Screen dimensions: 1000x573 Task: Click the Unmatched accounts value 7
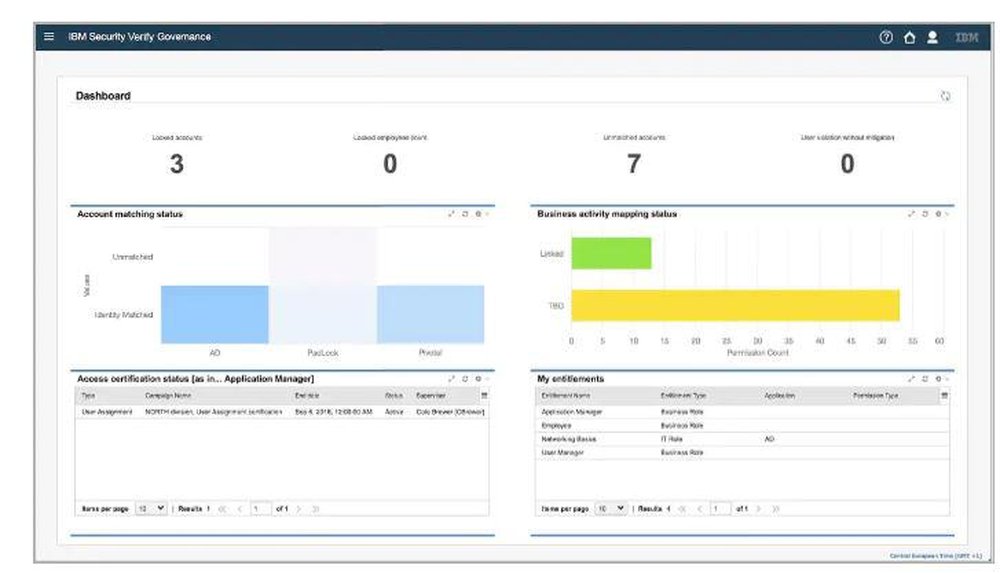click(x=633, y=164)
